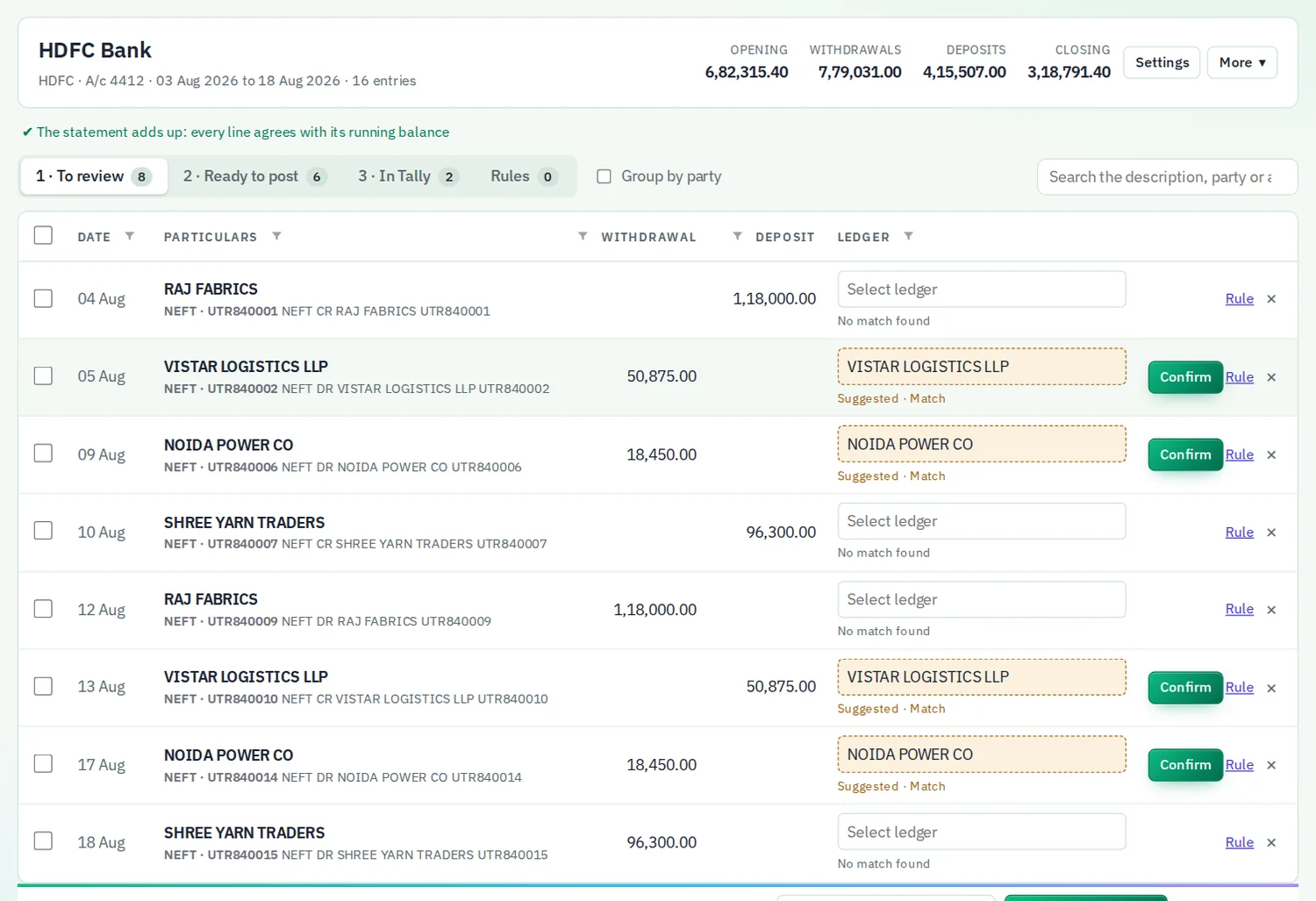Create a Rule for 18 Aug SHREE YARN
The image size is (1316, 901).
1240,842
